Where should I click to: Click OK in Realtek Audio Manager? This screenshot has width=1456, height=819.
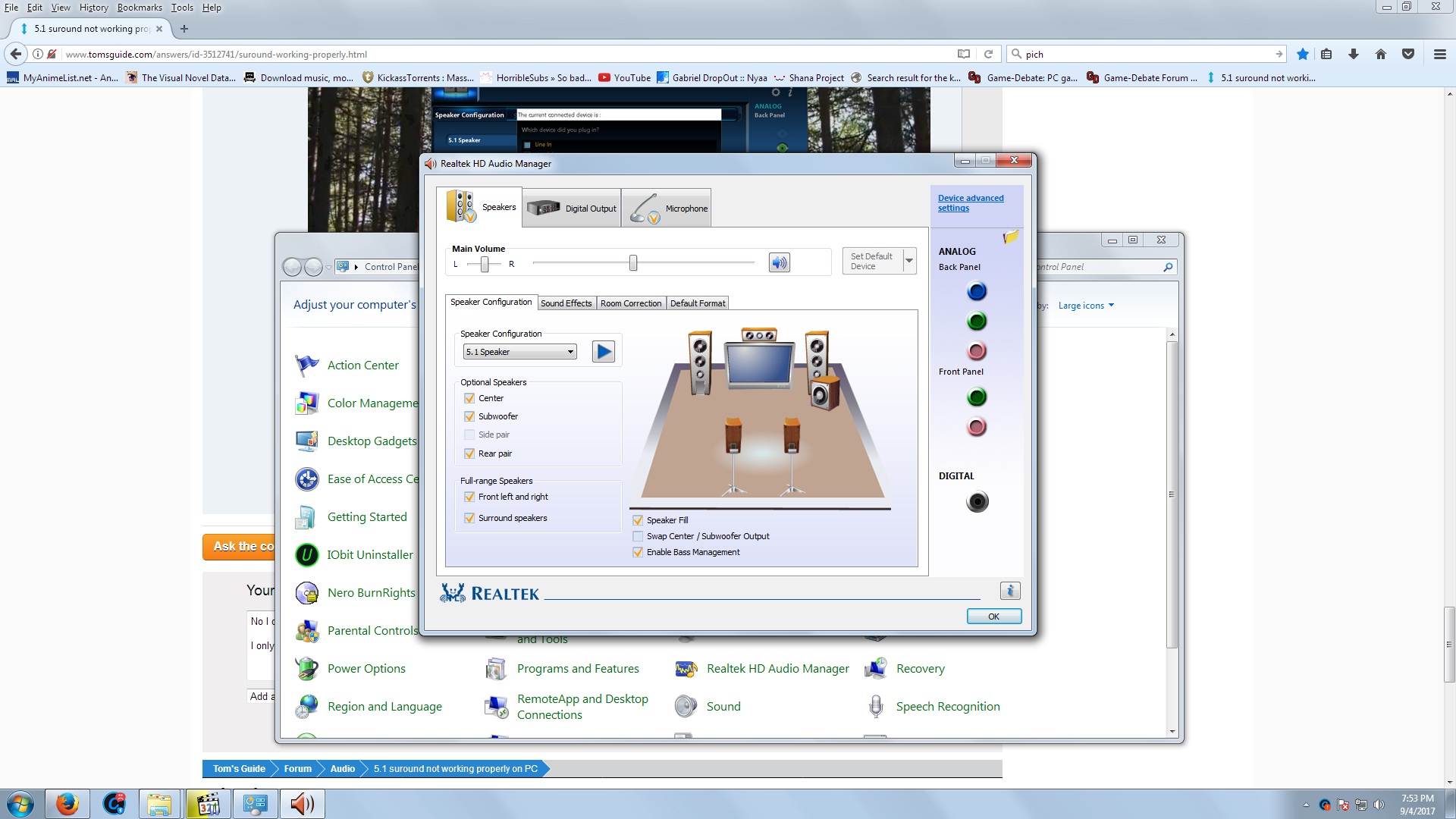click(x=993, y=617)
